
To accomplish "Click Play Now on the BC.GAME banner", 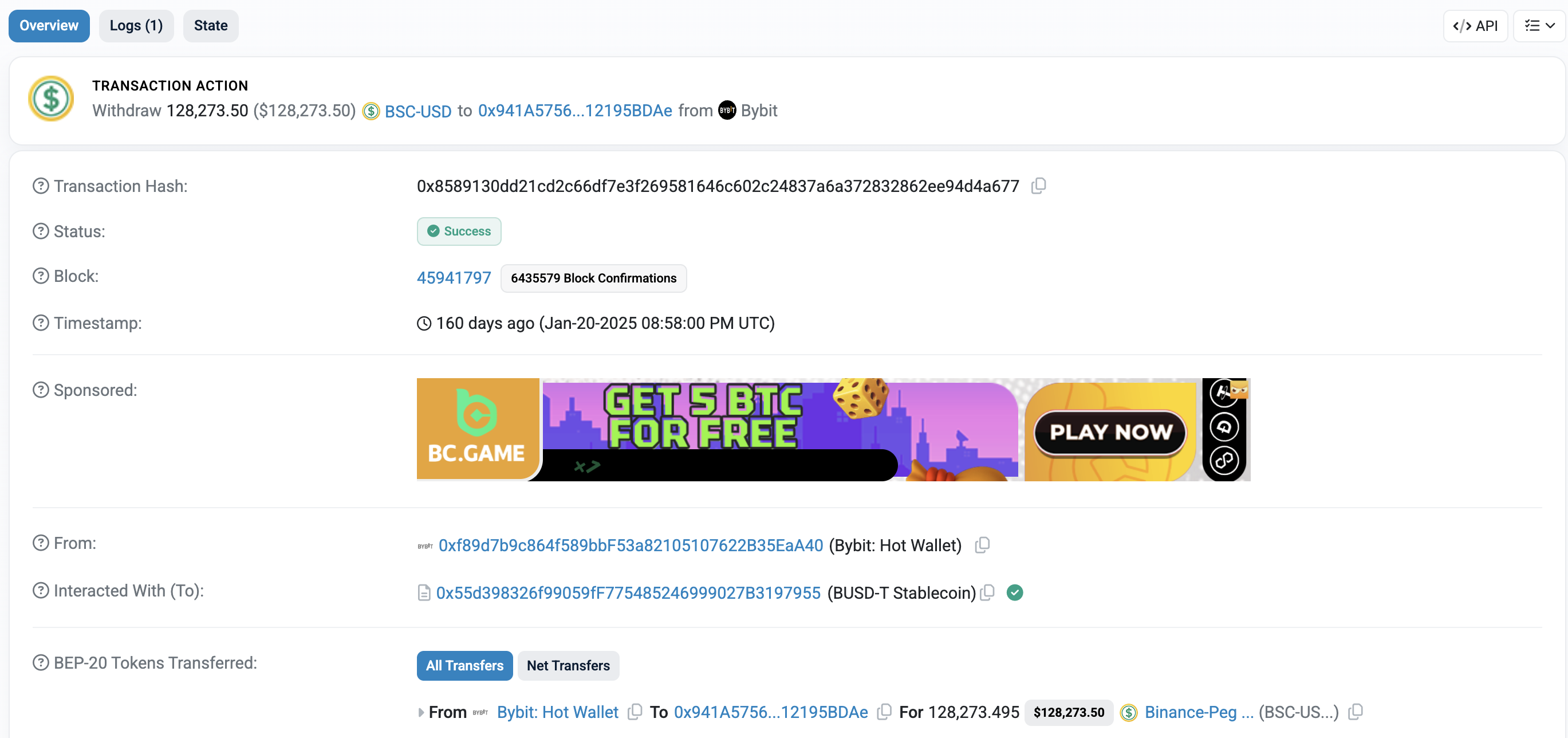I will pos(1110,431).
